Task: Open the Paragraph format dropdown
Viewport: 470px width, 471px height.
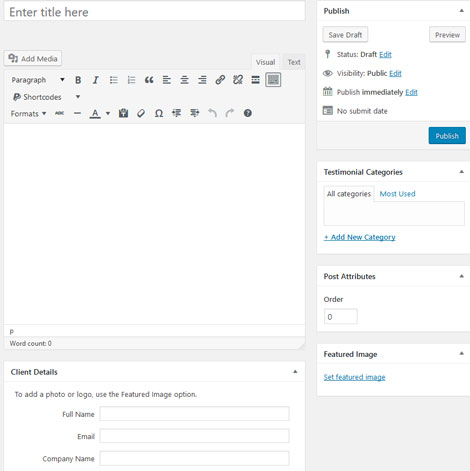Action: [x=38, y=80]
